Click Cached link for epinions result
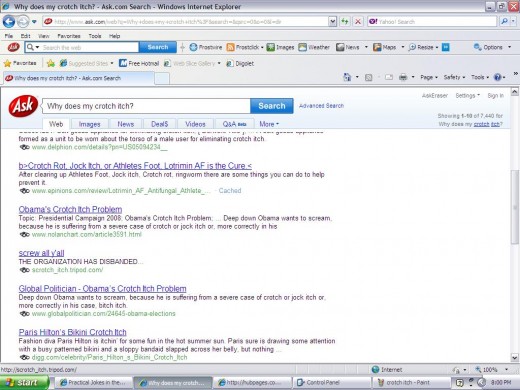This screenshot has width=520, height=390. pyautogui.click(x=230, y=191)
